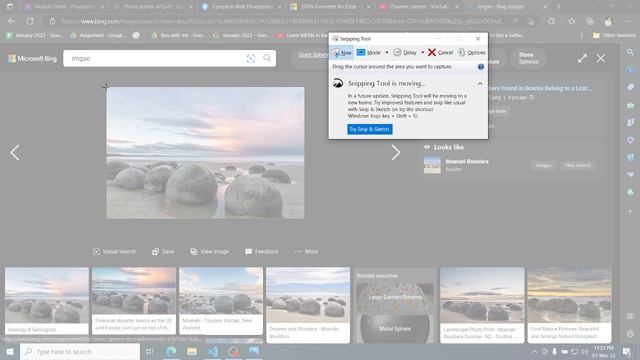Expand the image viewer to full view

(582, 58)
